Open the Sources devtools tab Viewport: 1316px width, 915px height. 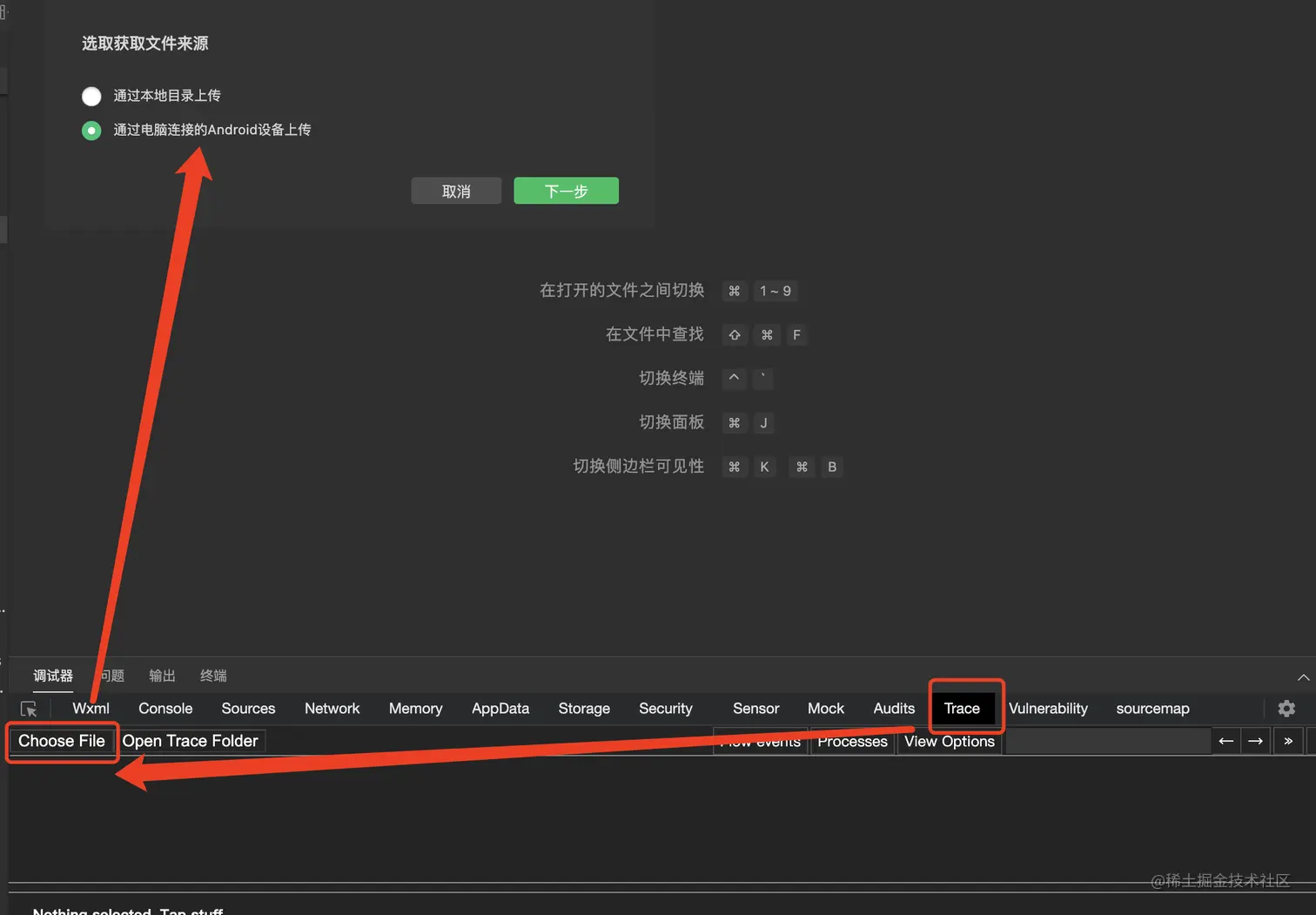(248, 709)
